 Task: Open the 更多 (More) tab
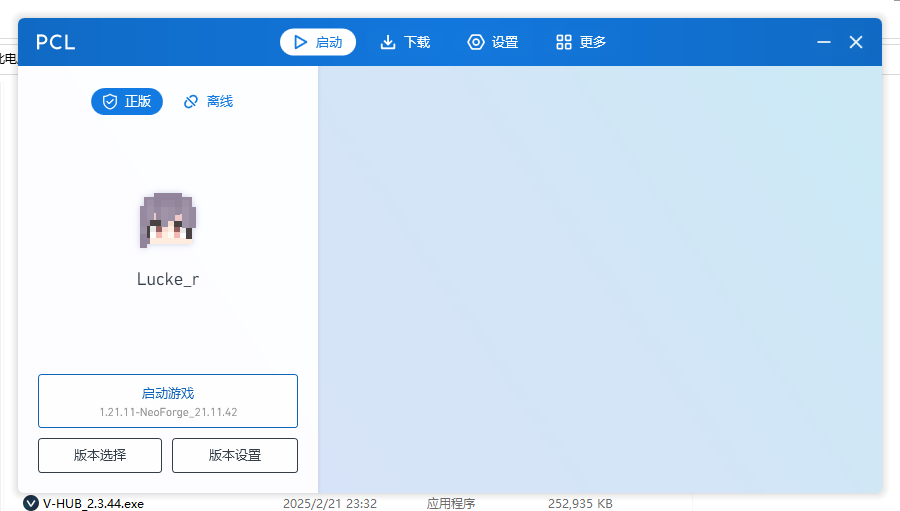581,42
